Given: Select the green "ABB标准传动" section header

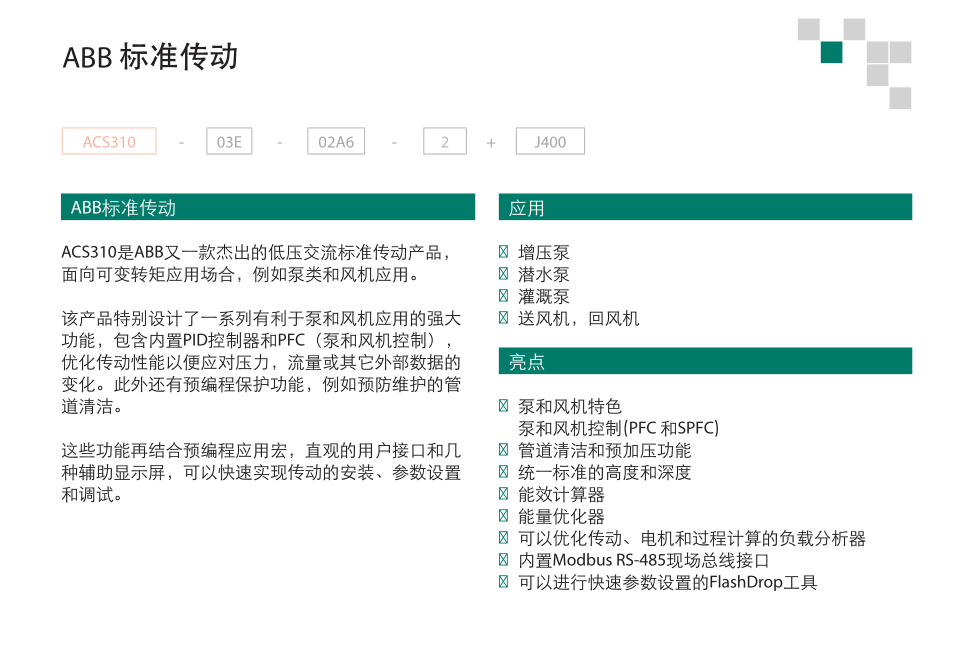Looking at the screenshot, I should 268,207.
